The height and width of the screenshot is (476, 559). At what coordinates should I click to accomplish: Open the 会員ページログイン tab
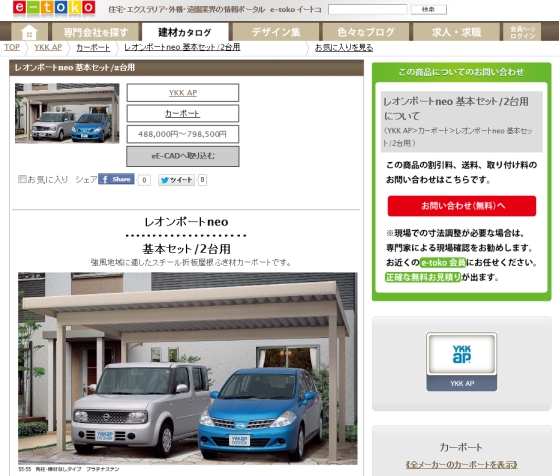(522, 32)
